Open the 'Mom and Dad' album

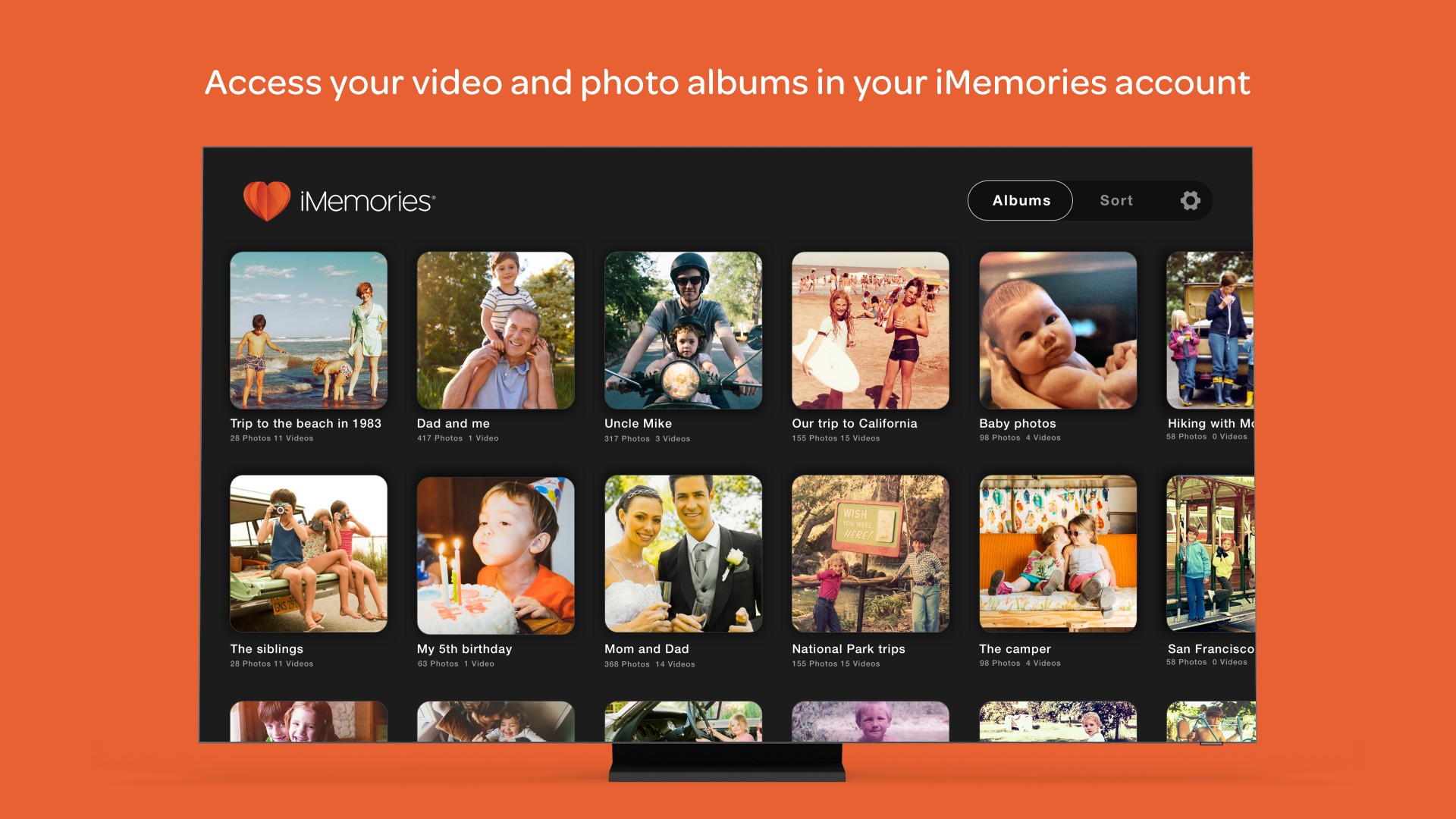click(x=682, y=554)
